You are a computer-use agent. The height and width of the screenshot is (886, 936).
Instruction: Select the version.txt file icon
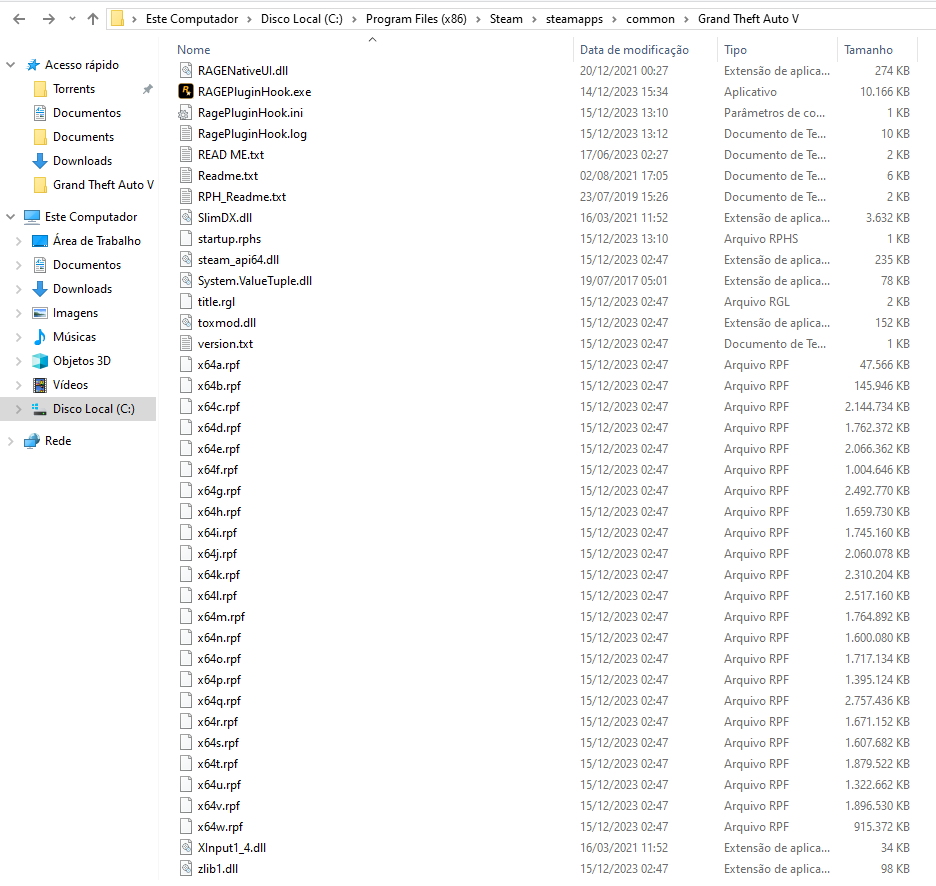pos(186,343)
